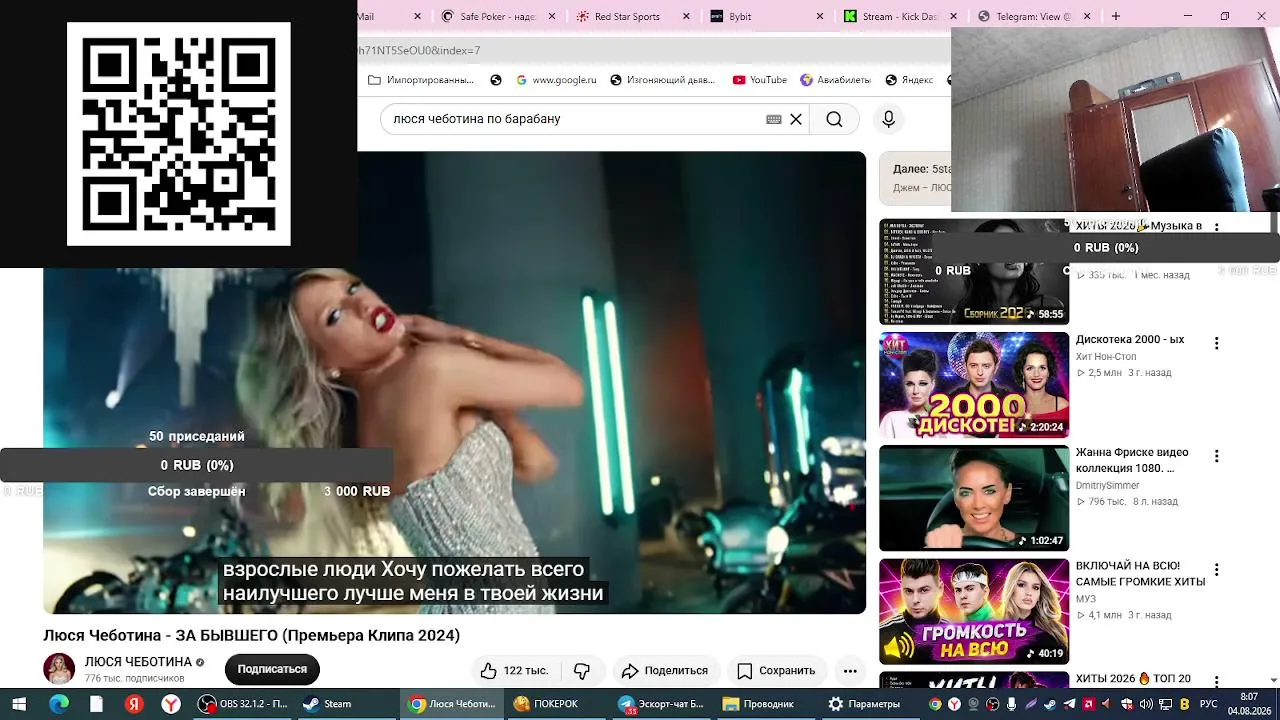
Task: Open the Авиабилеты bookmark
Action: point(835,80)
